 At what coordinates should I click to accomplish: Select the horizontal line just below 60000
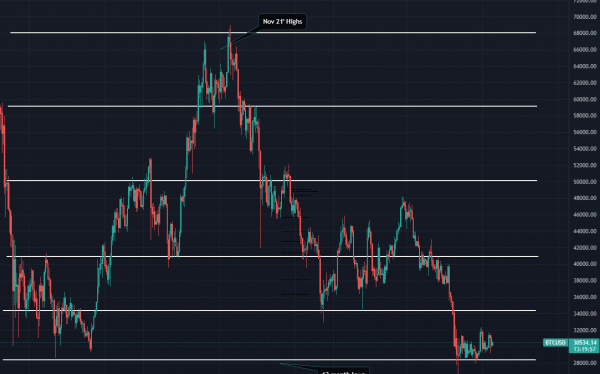click(x=272, y=106)
